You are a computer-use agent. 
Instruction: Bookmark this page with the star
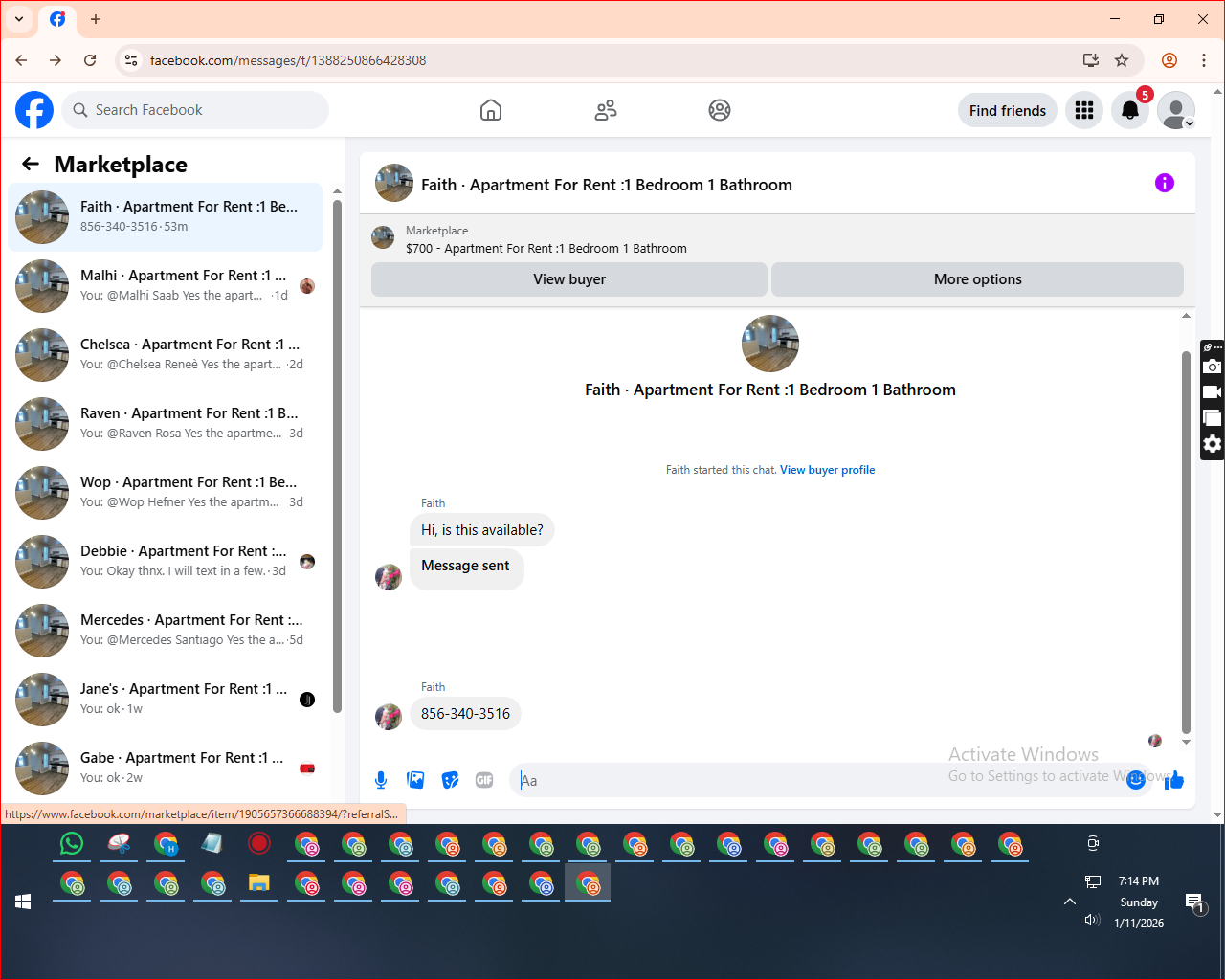tap(1122, 60)
